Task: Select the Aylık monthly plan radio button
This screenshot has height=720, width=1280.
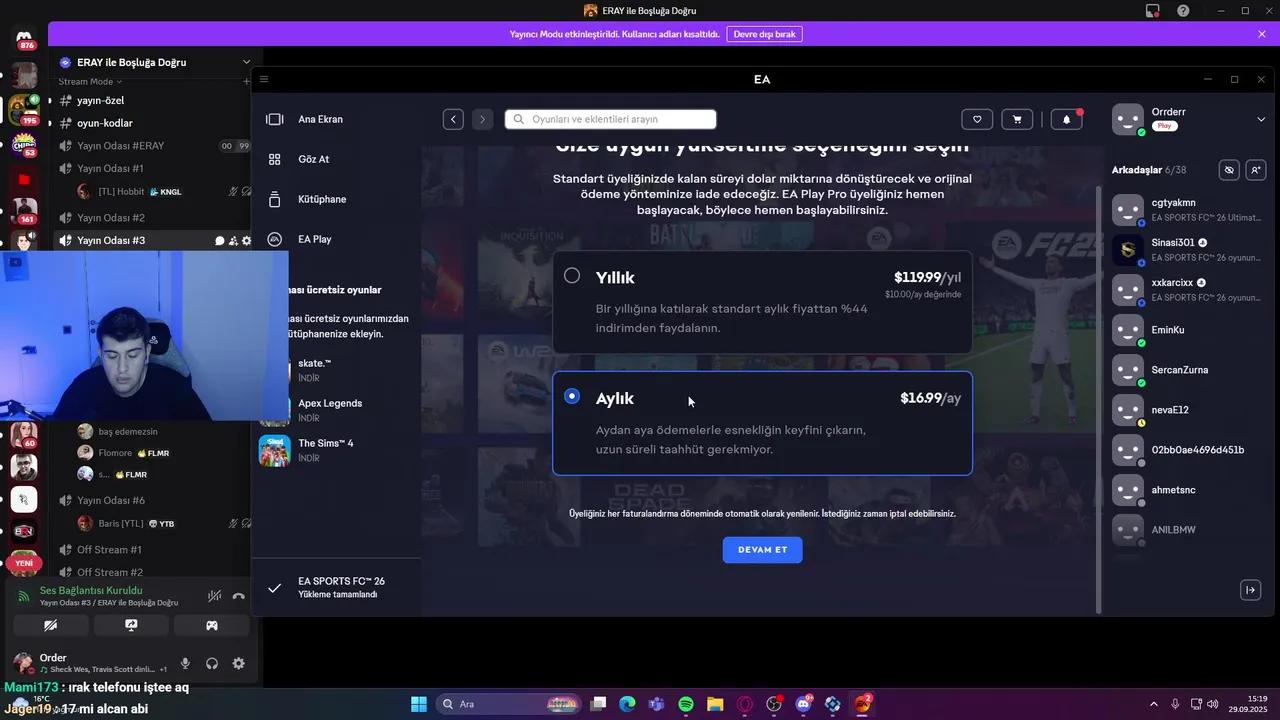Action: click(572, 396)
